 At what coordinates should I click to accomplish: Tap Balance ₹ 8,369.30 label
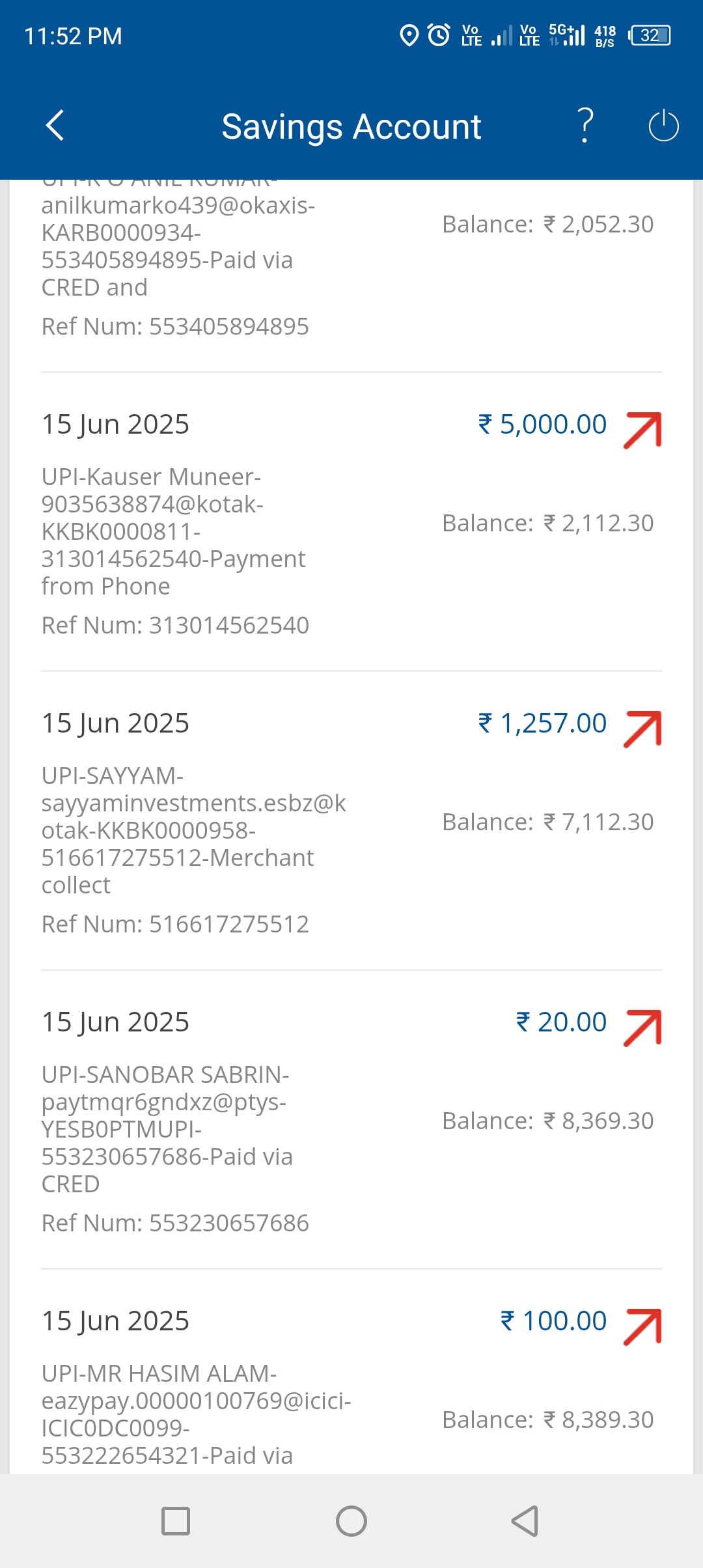pyautogui.click(x=547, y=1121)
